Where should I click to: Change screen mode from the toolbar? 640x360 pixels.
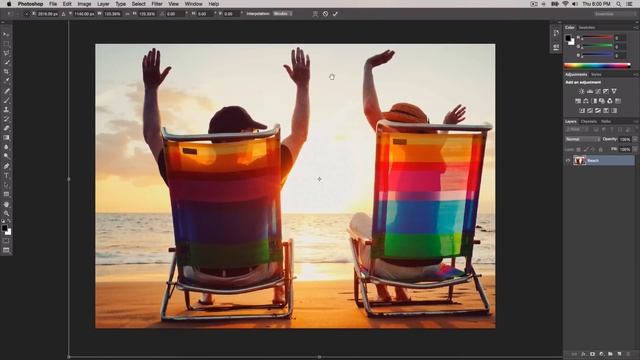tap(6, 250)
